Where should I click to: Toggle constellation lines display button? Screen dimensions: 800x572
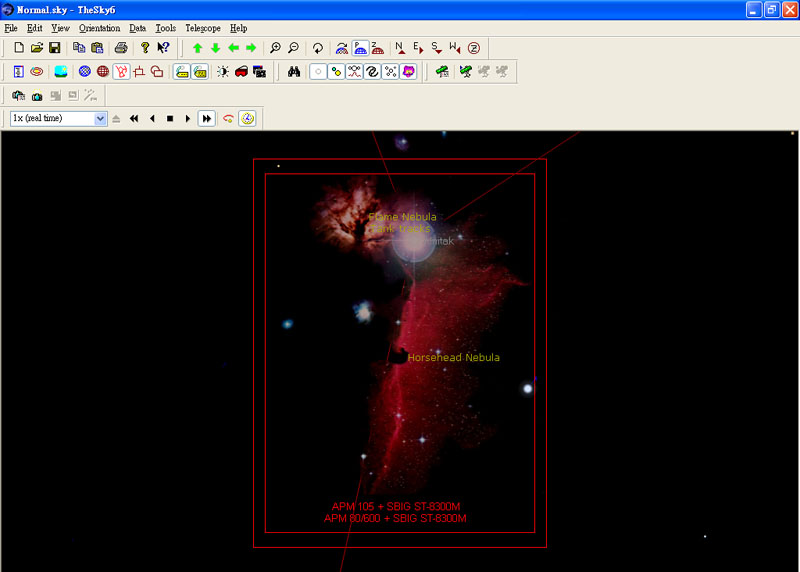[x=354, y=72]
